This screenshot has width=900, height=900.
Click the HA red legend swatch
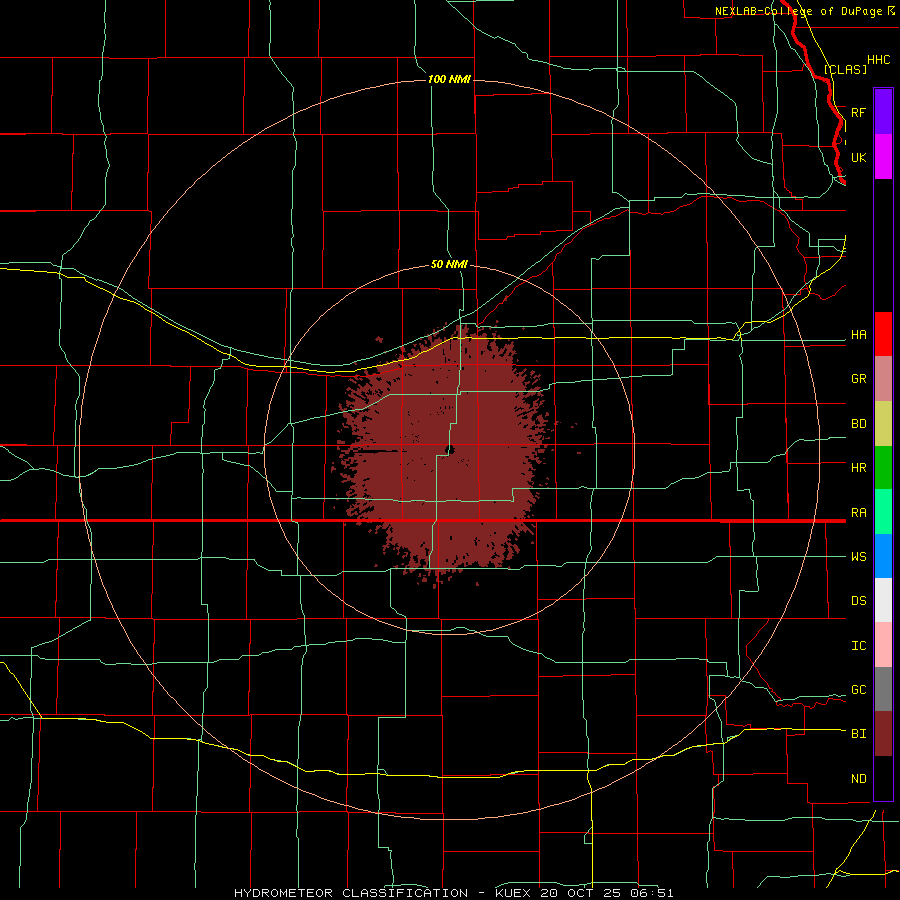pos(883,334)
